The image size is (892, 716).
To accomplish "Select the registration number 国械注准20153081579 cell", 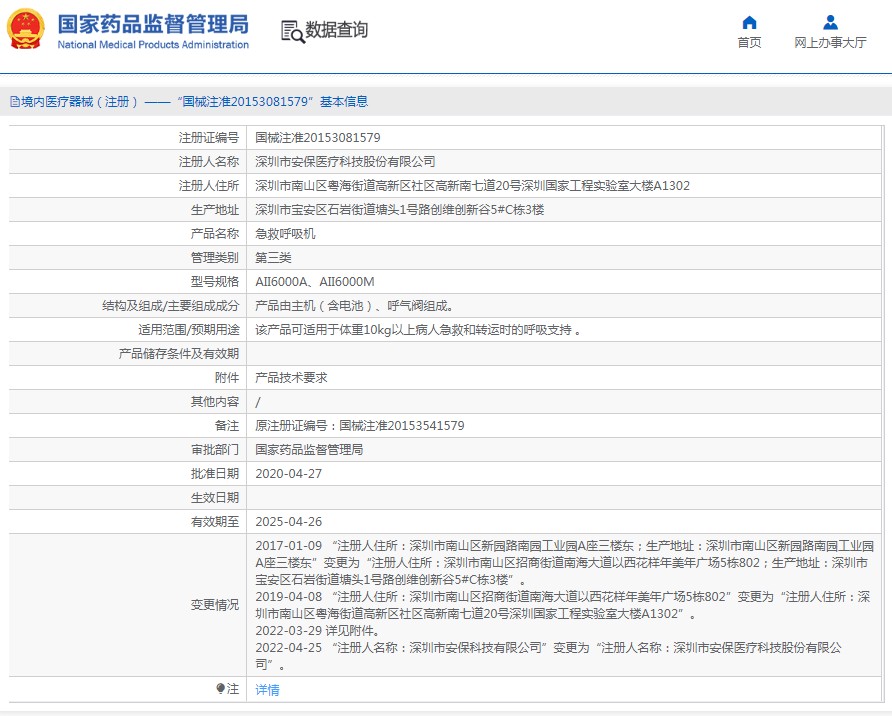I will pos(317,138).
